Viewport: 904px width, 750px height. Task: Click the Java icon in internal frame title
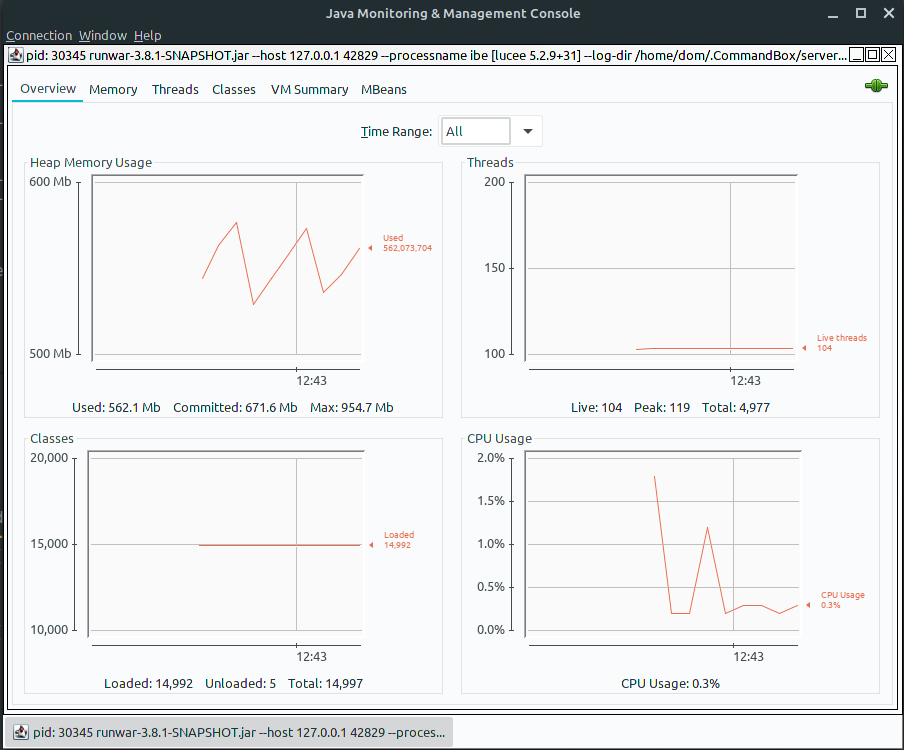pos(16,55)
